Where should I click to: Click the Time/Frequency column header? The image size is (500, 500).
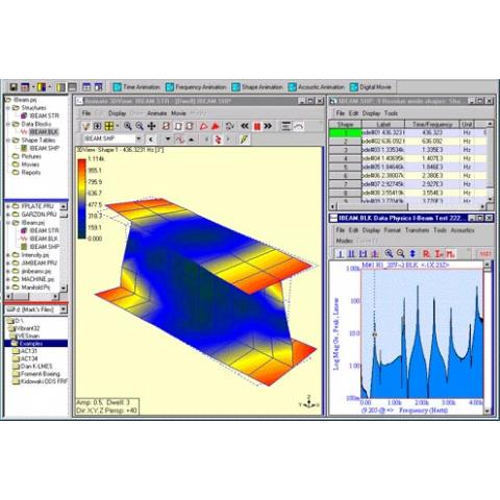pos(432,124)
